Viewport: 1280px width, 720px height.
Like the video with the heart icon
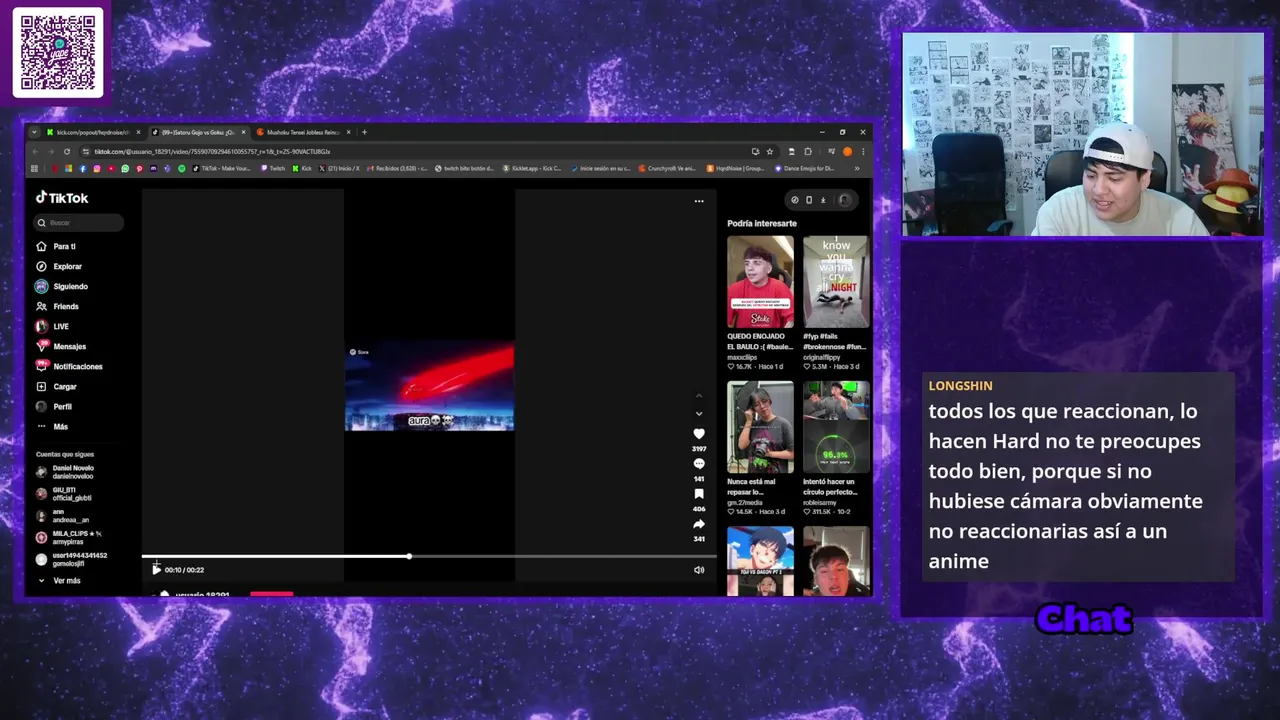(699, 434)
